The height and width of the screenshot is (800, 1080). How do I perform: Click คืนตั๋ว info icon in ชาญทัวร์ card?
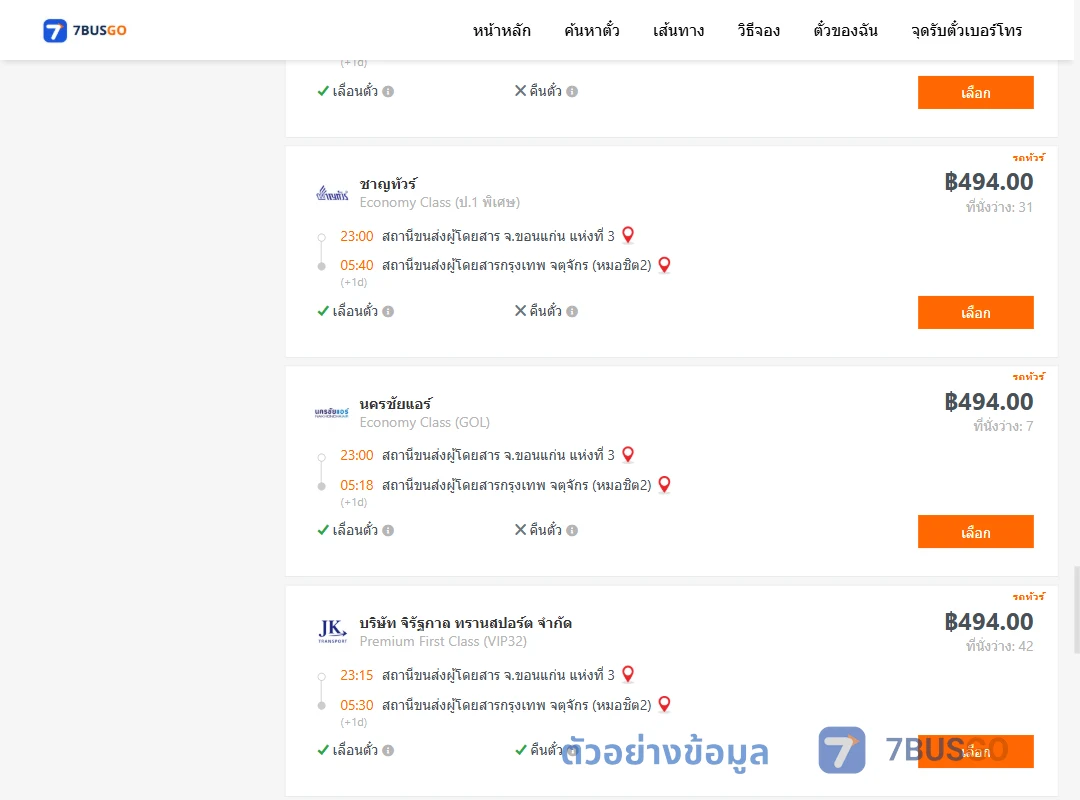[572, 311]
